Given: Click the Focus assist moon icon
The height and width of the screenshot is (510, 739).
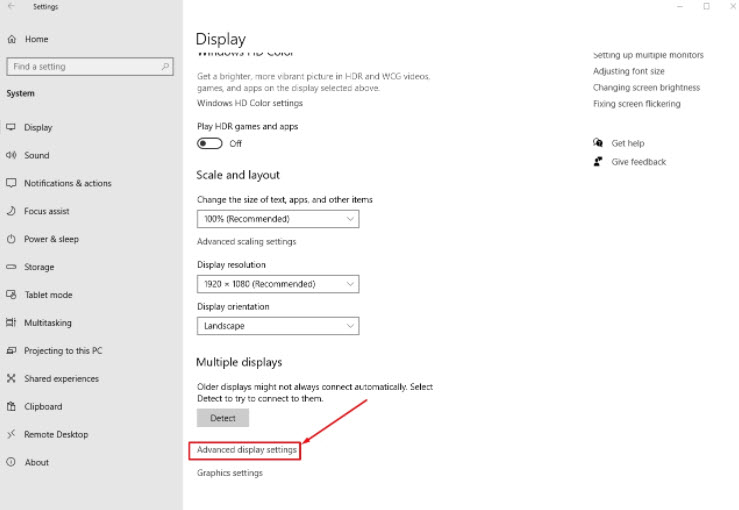Looking at the screenshot, I should coord(11,211).
